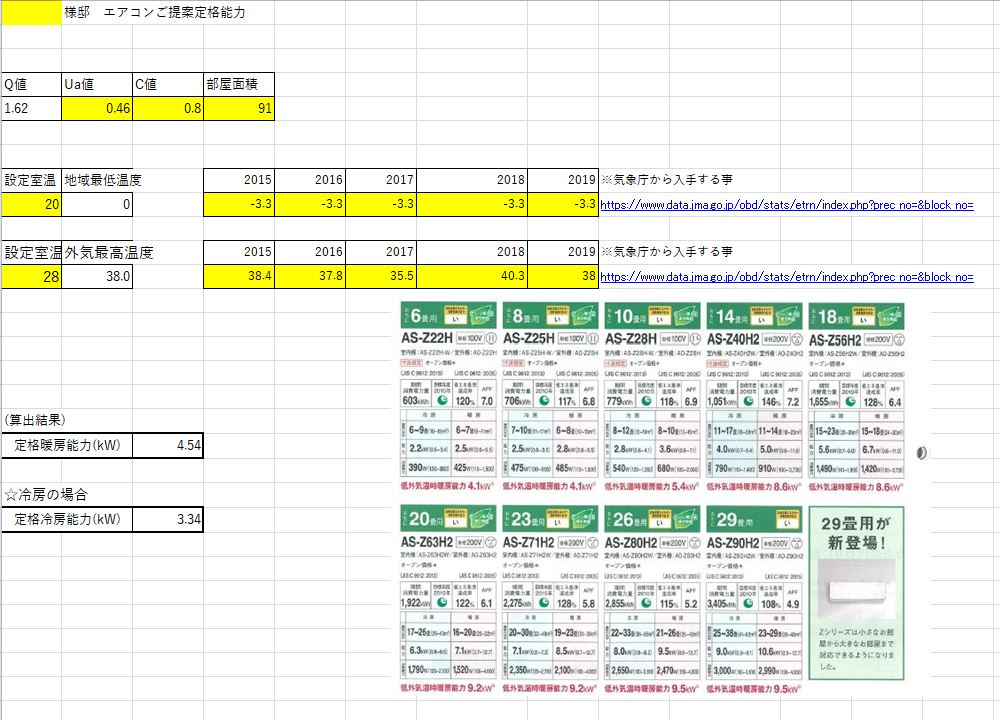
Task: Select the ☆冷房の場合 label cell
Action: coord(46,494)
